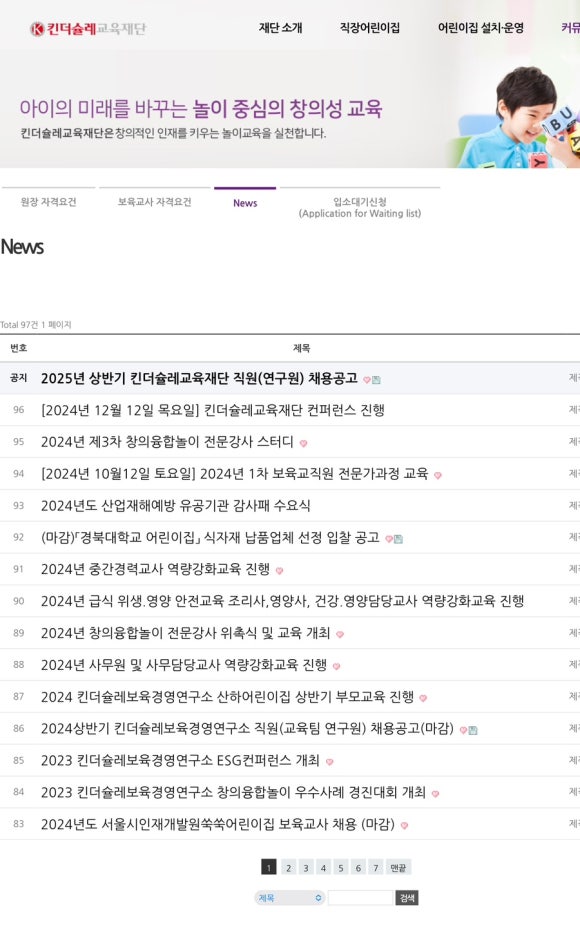Click the file icon on the 경북대학교 입찰 공고 row
580x927 pixels.
pyautogui.click(x=398, y=539)
